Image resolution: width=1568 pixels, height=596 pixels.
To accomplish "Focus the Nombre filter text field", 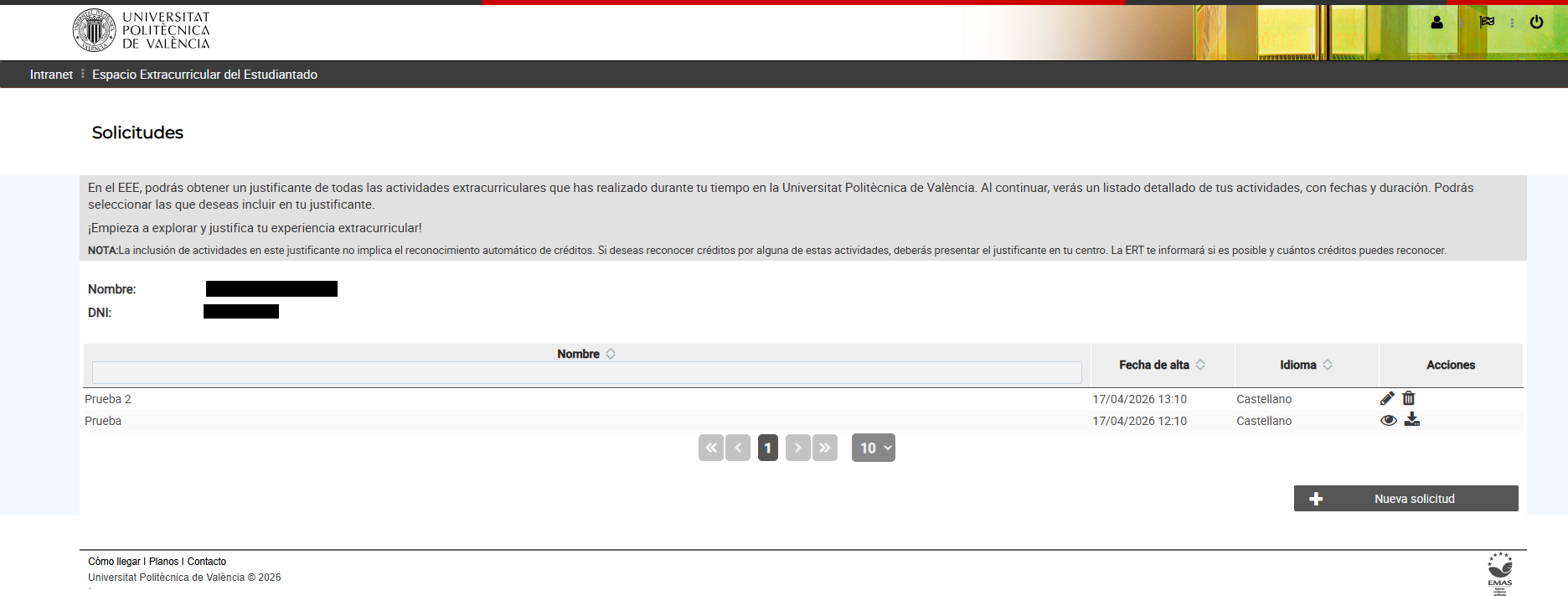I will pyautogui.click(x=586, y=372).
